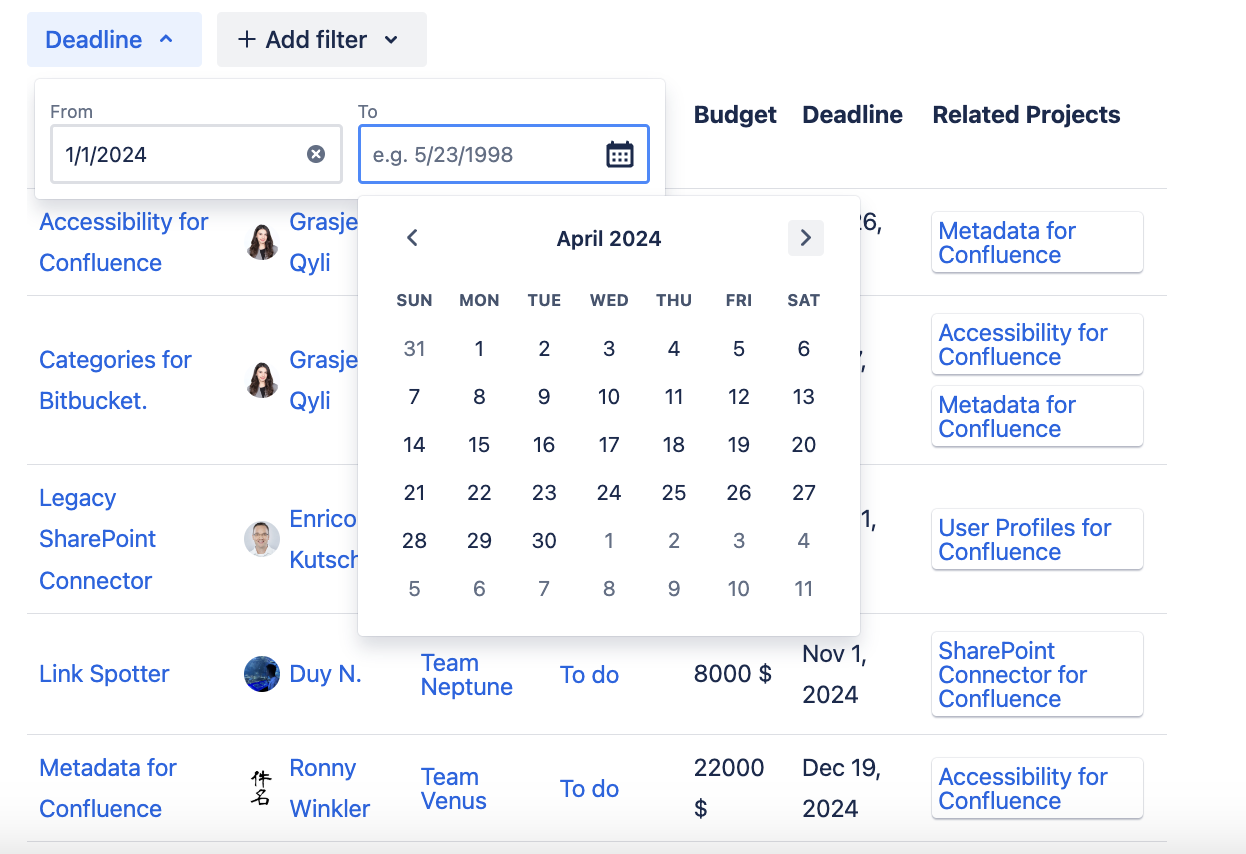This screenshot has height=854, width=1246.
Task: Click Ronny Winkler's avatar icon
Action: coord(261,788)
